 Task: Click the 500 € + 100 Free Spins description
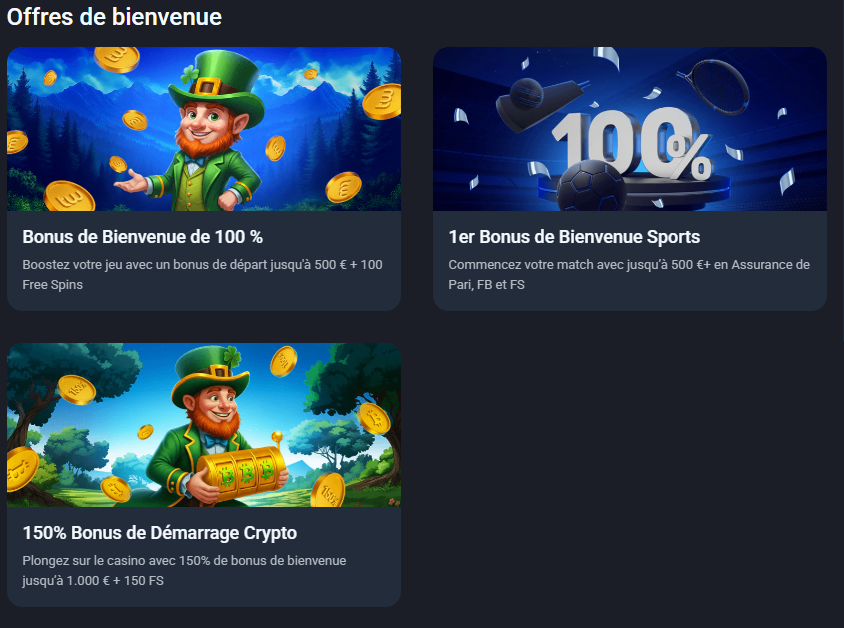[x=202, y=274]
